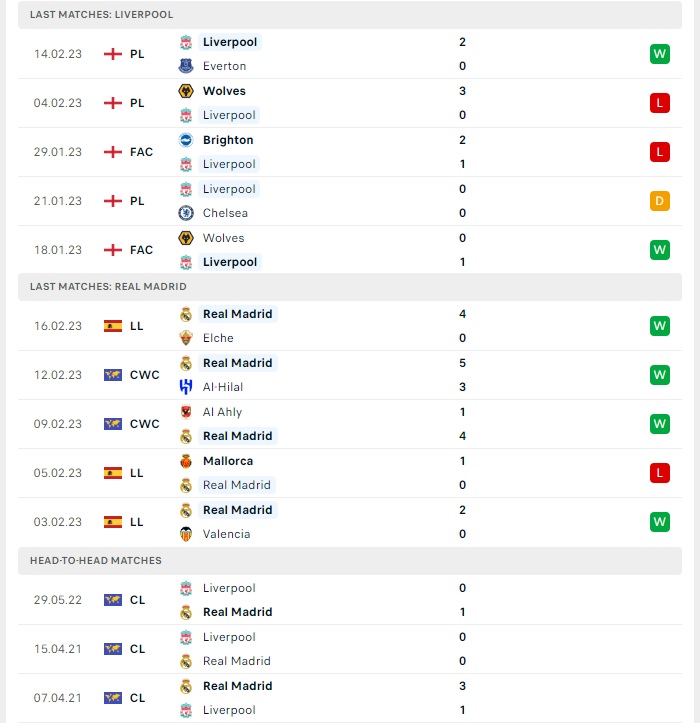The height and width of the screenshot is (723, 700).
Task: Open the Wolves team name on 04.02.23
Action: (224, 91)
